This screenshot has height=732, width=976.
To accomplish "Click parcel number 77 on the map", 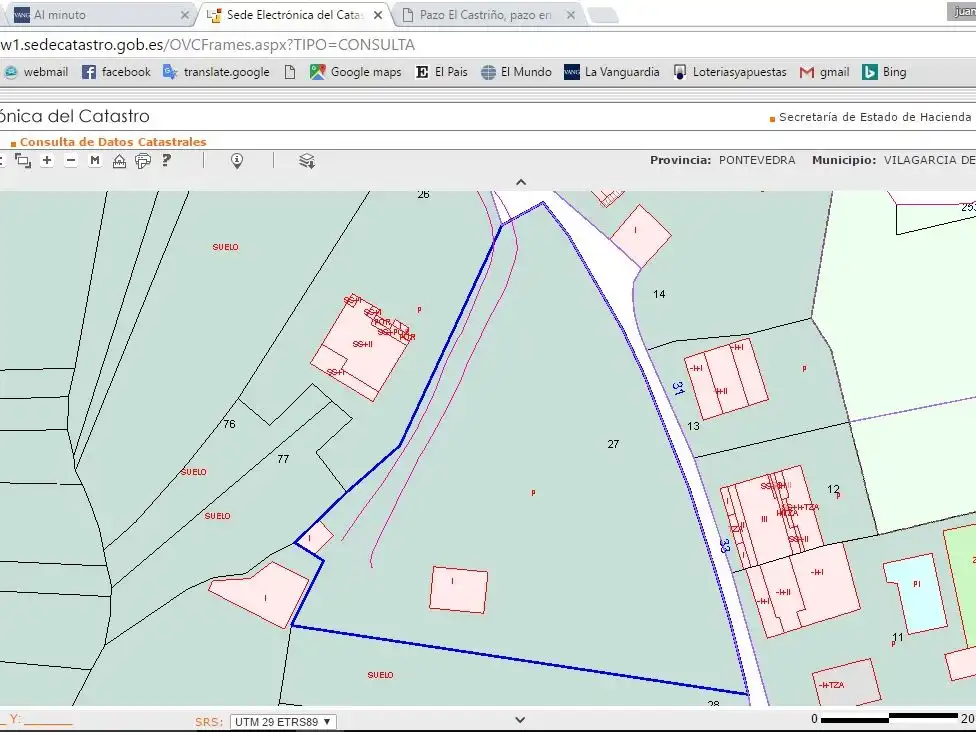I will coord(283,459).
